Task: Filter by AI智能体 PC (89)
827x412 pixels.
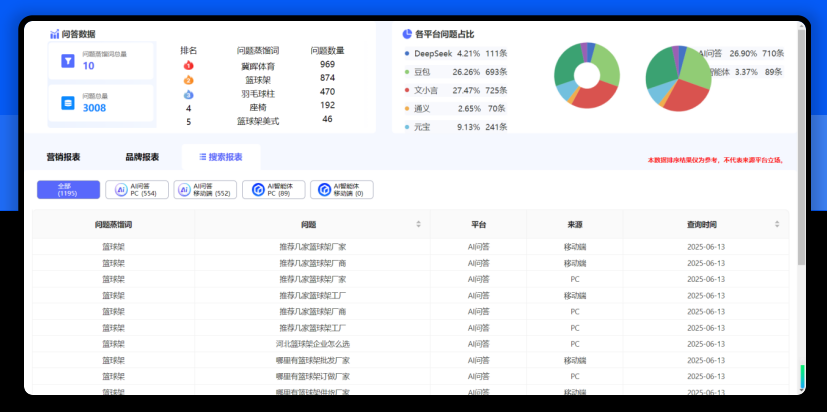Action: 273,190
